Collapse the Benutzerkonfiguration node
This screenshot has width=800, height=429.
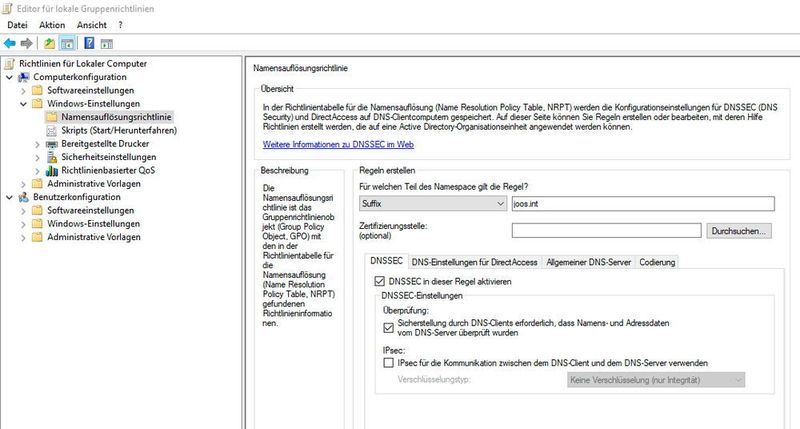click(x=10, y=197)
